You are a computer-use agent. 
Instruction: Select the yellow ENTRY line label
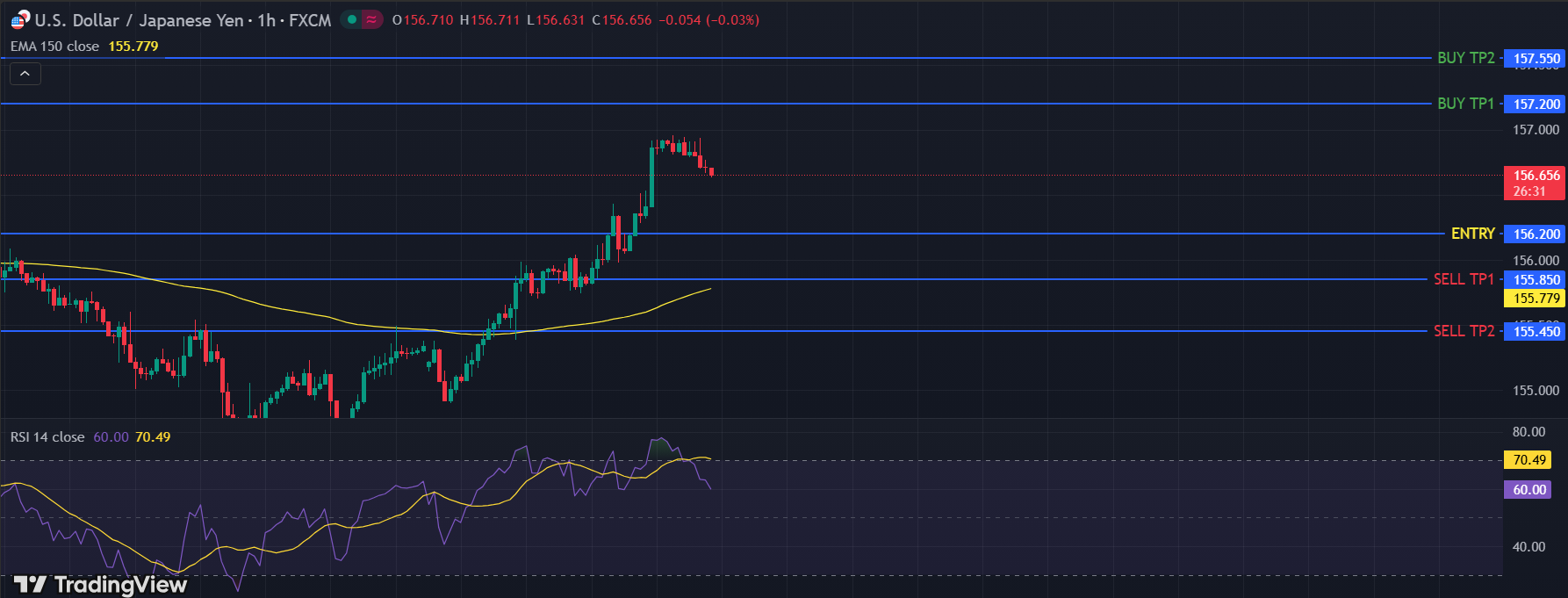coord(1472,234)
